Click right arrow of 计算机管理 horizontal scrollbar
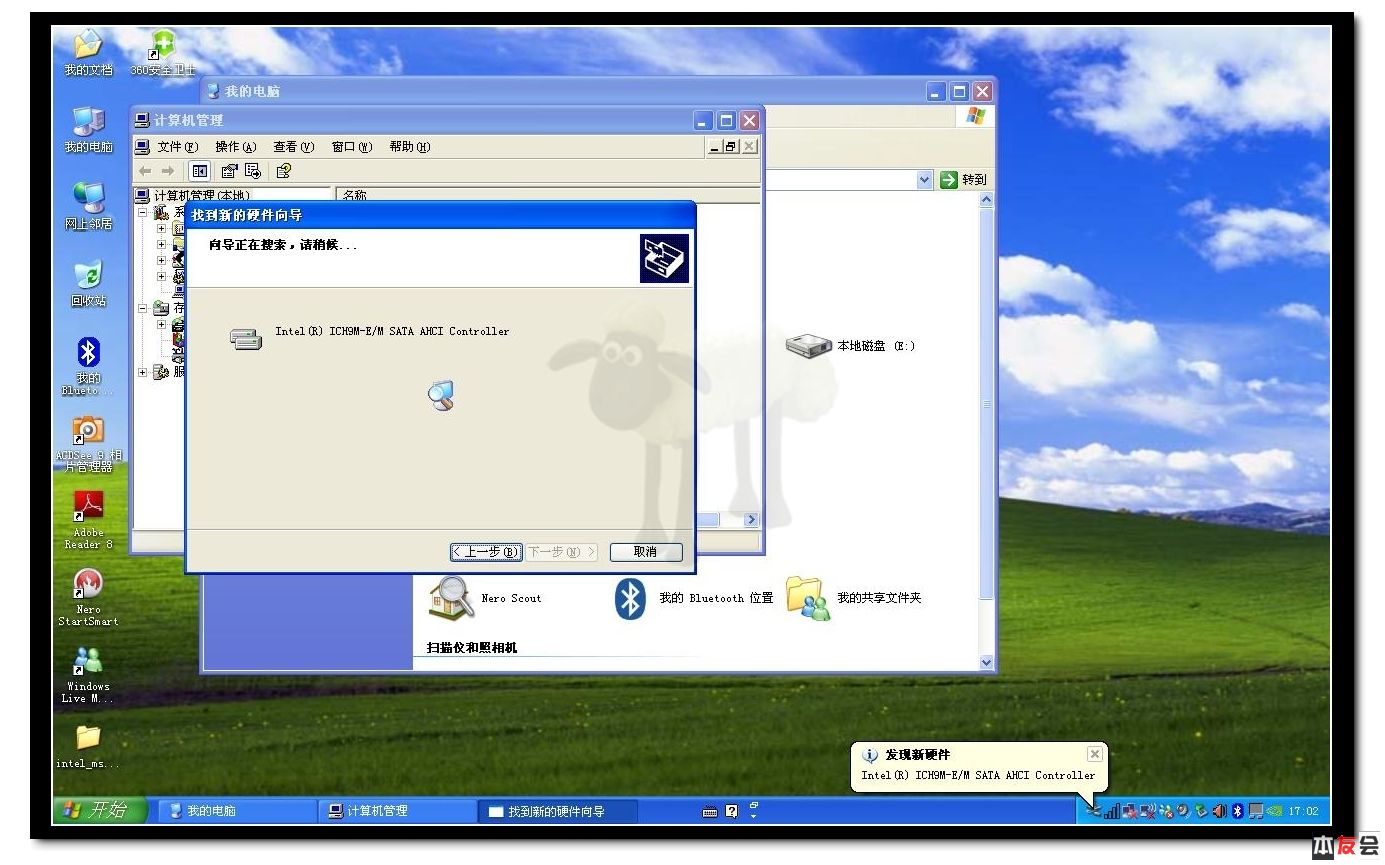 (752, 520)
